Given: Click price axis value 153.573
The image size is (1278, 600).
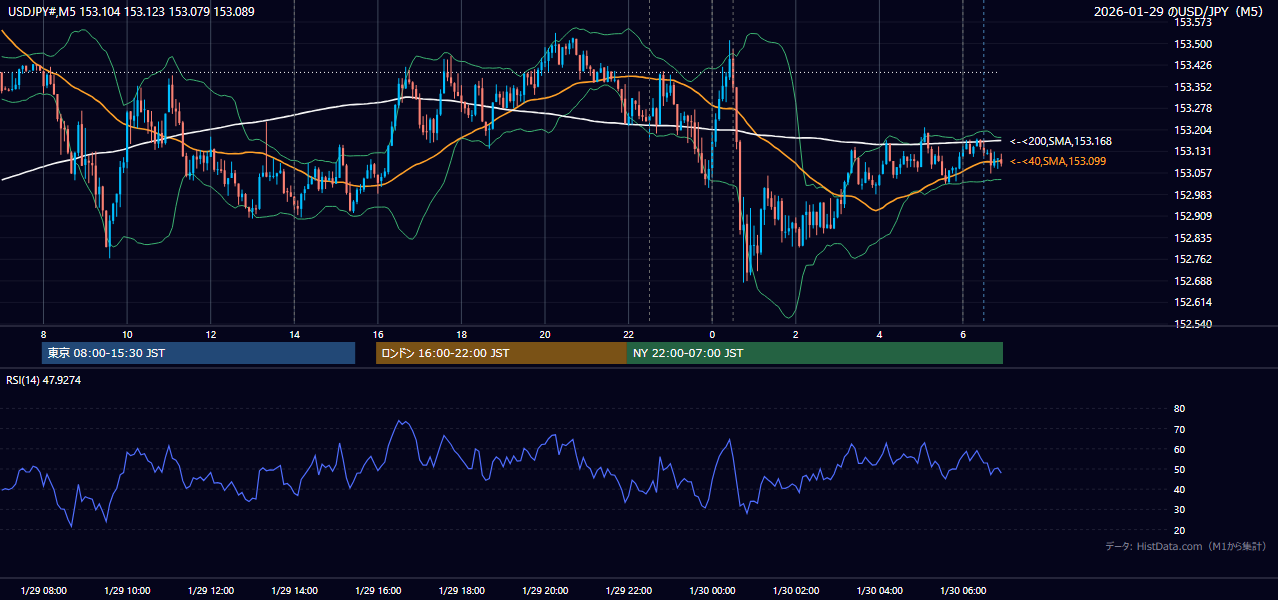Looking at the screenshot, I should 1192,22.
